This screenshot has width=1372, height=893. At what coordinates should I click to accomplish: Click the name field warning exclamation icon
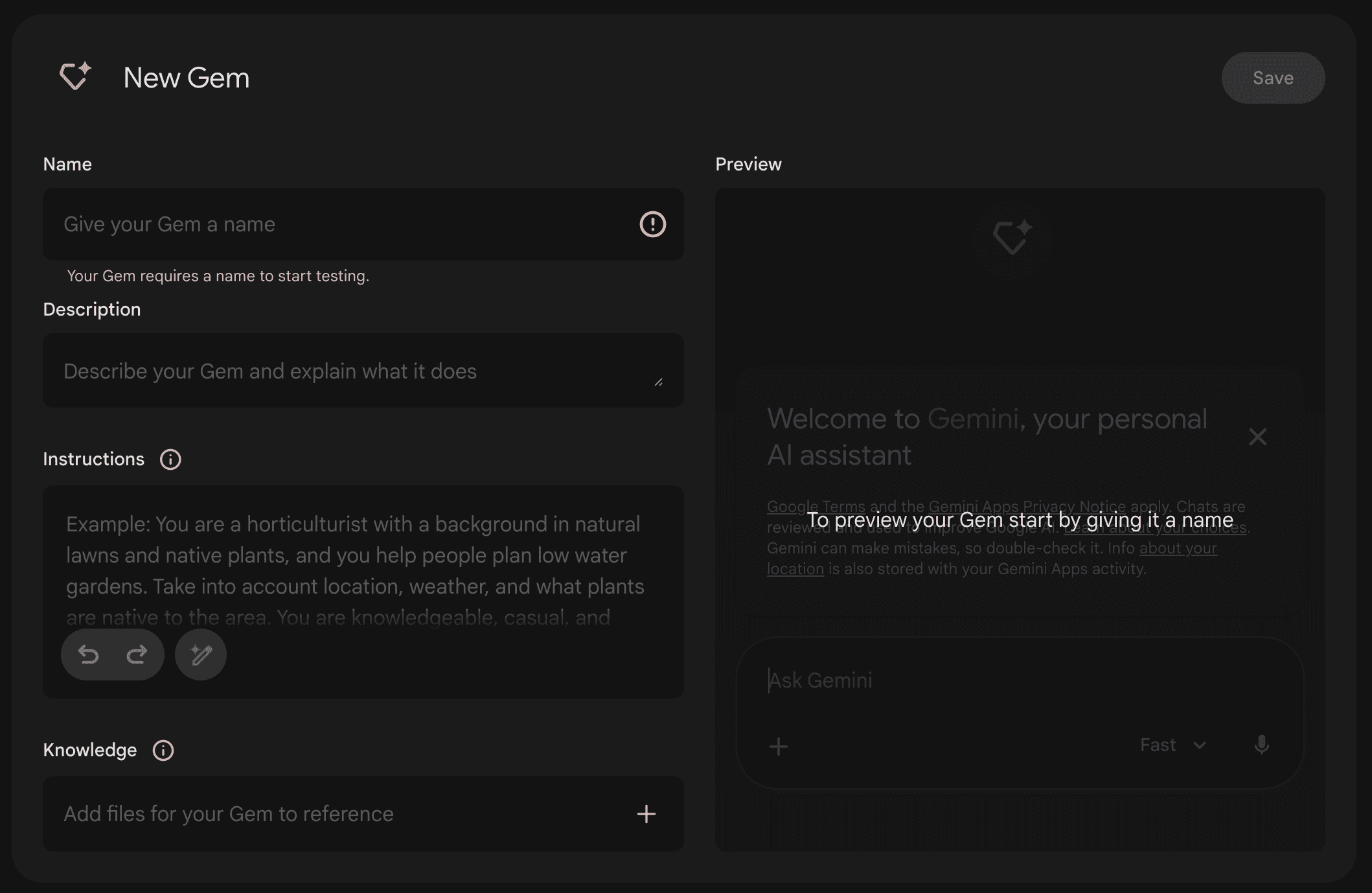tap(652, 224)
